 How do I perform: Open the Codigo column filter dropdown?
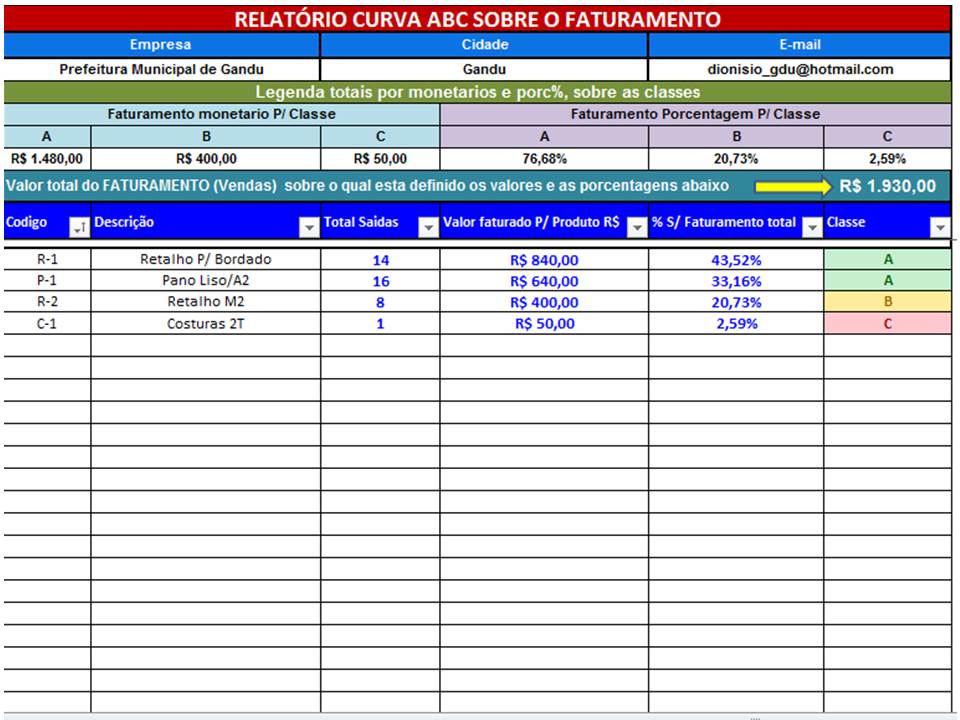(78, 229)
